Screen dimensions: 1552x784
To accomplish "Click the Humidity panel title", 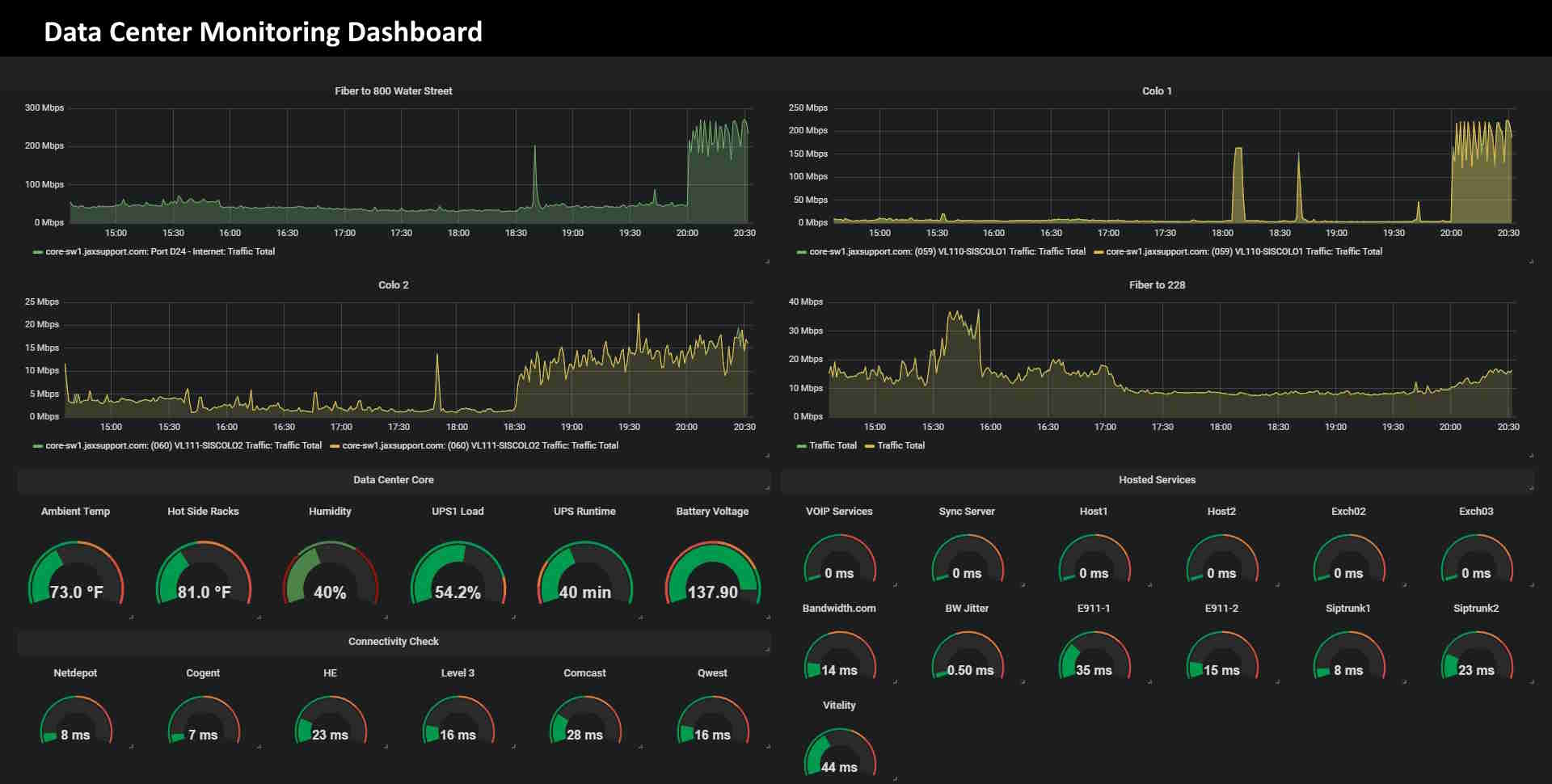I will [330, 512].
